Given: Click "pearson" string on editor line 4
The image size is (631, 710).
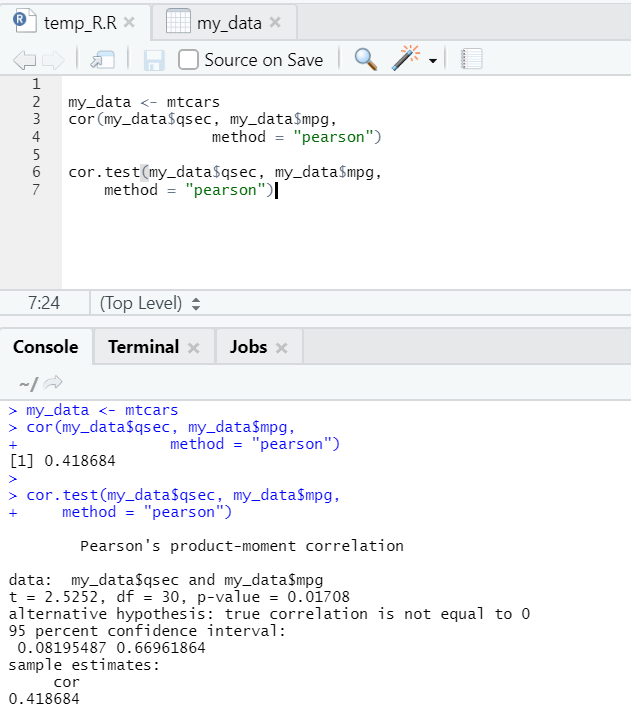Looking at the screenshot, I should coord(333,137).
